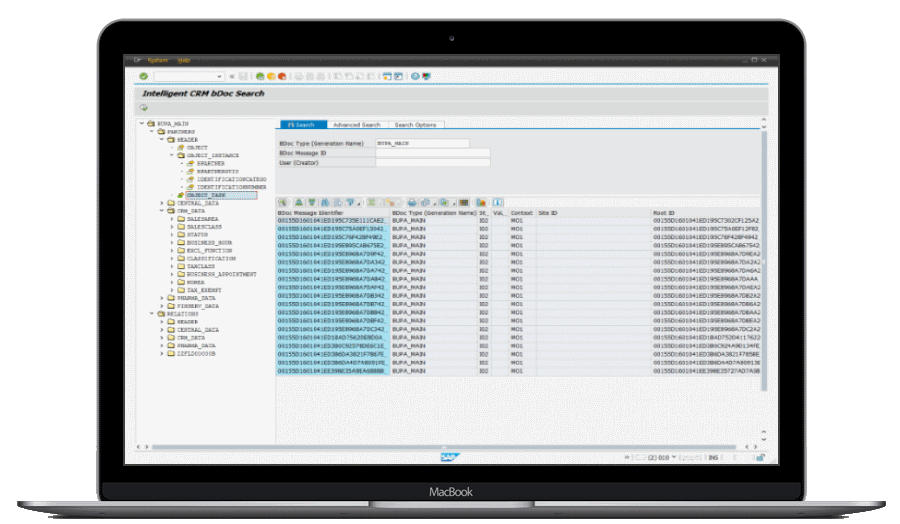The height and width of the screenshot is (524, 900).
Task: Collapse the RELATIONS tree node
Action: tap(152, 314)
